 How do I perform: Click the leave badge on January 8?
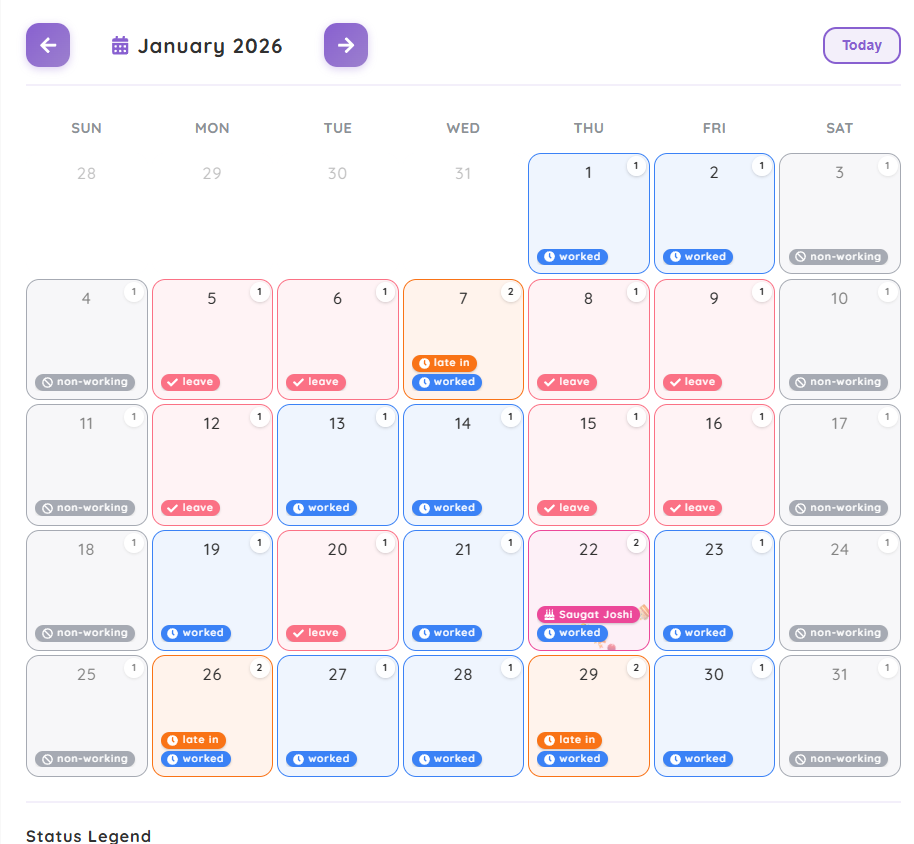click(x=566, y=382)
